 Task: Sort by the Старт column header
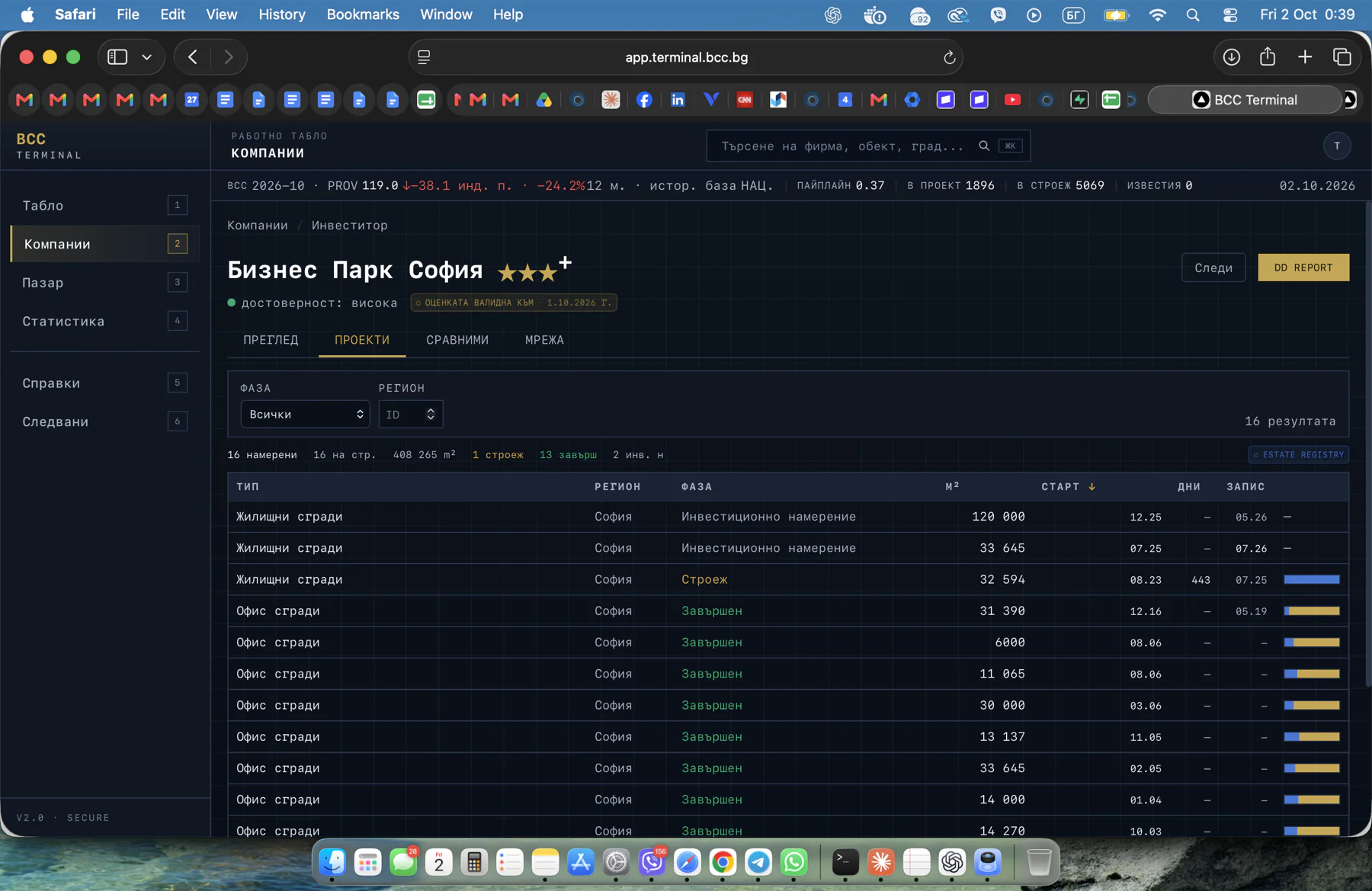click(x=1067, y=486)
